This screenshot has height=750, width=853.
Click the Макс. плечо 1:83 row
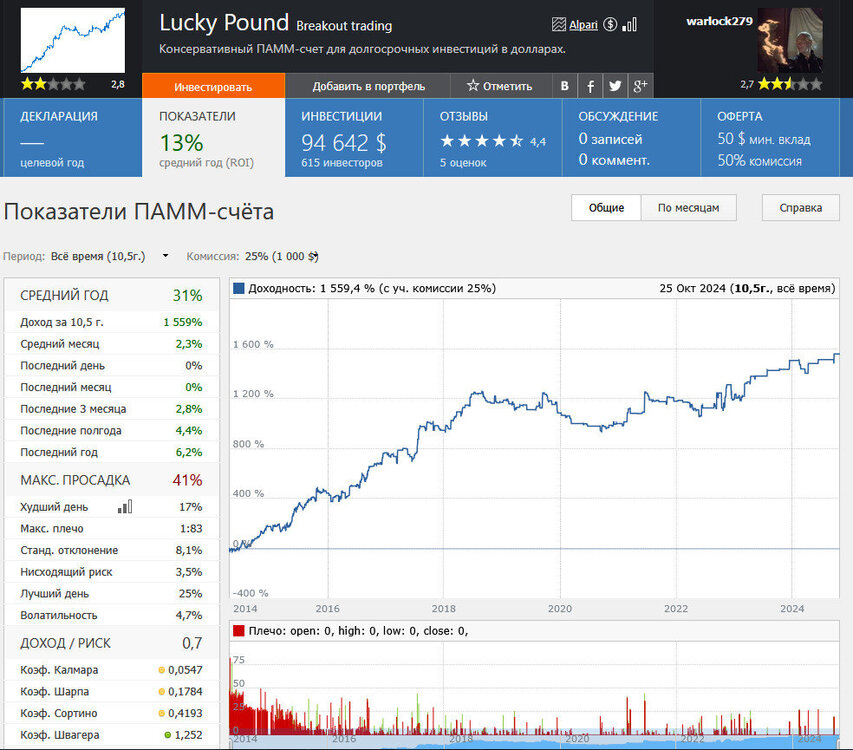[112, 529]
